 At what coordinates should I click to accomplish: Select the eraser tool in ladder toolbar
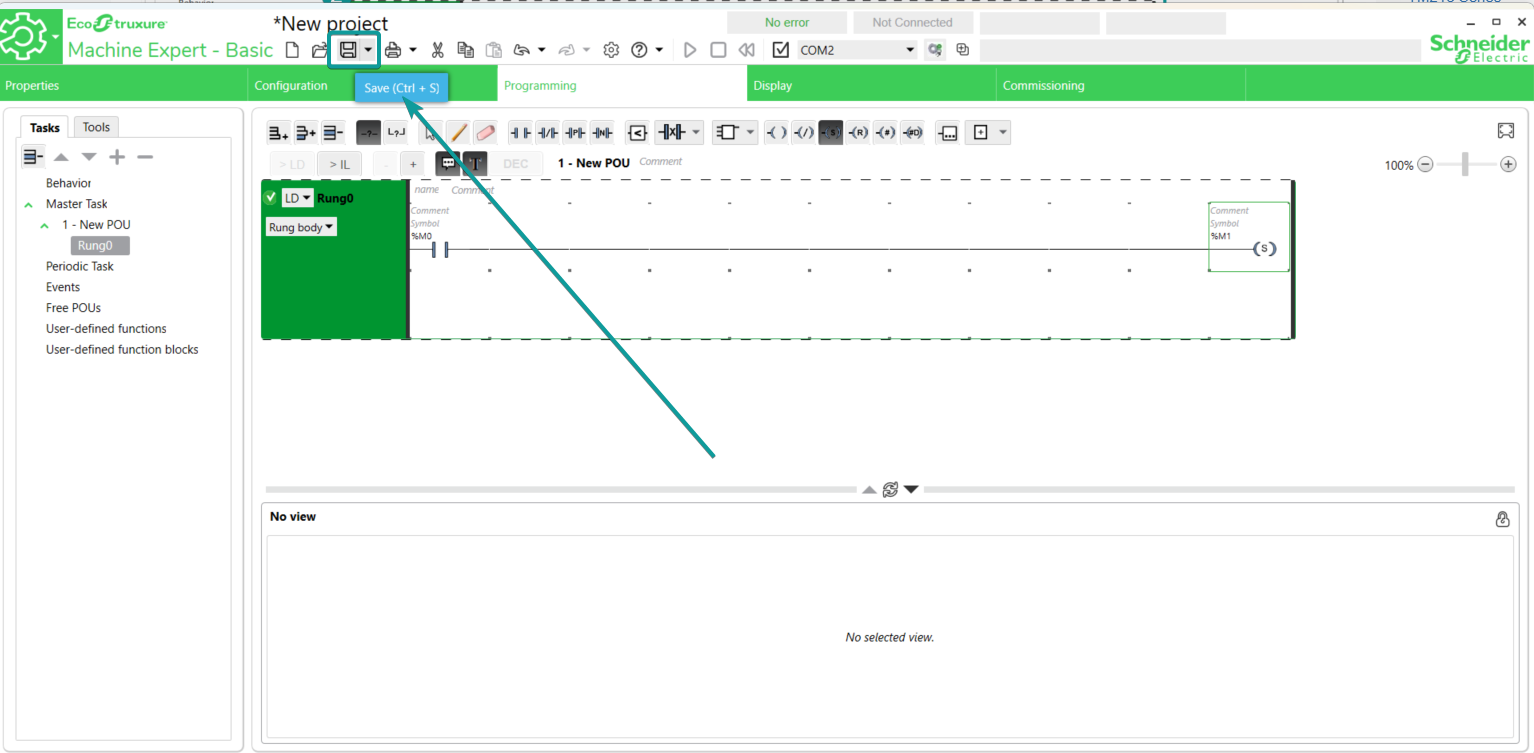(x=485, y=133)
